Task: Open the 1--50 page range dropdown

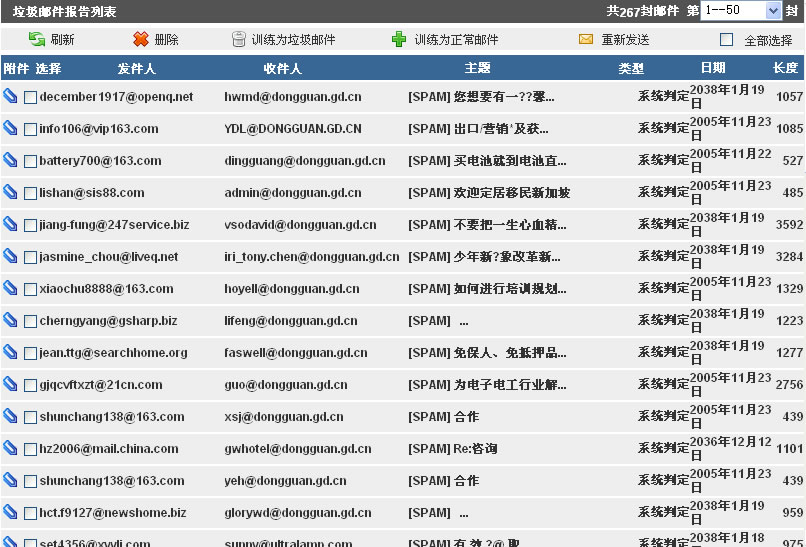Action: tap(741, 10)
